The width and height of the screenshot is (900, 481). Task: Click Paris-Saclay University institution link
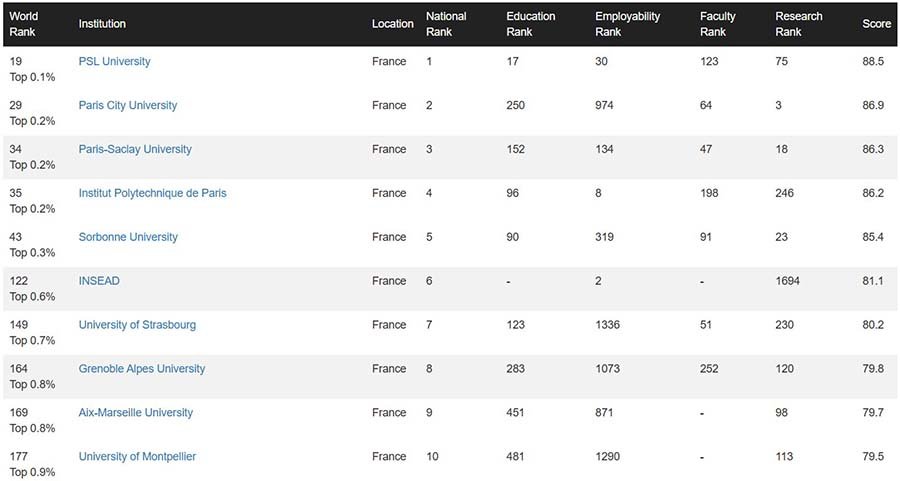(x=135, y=150)
